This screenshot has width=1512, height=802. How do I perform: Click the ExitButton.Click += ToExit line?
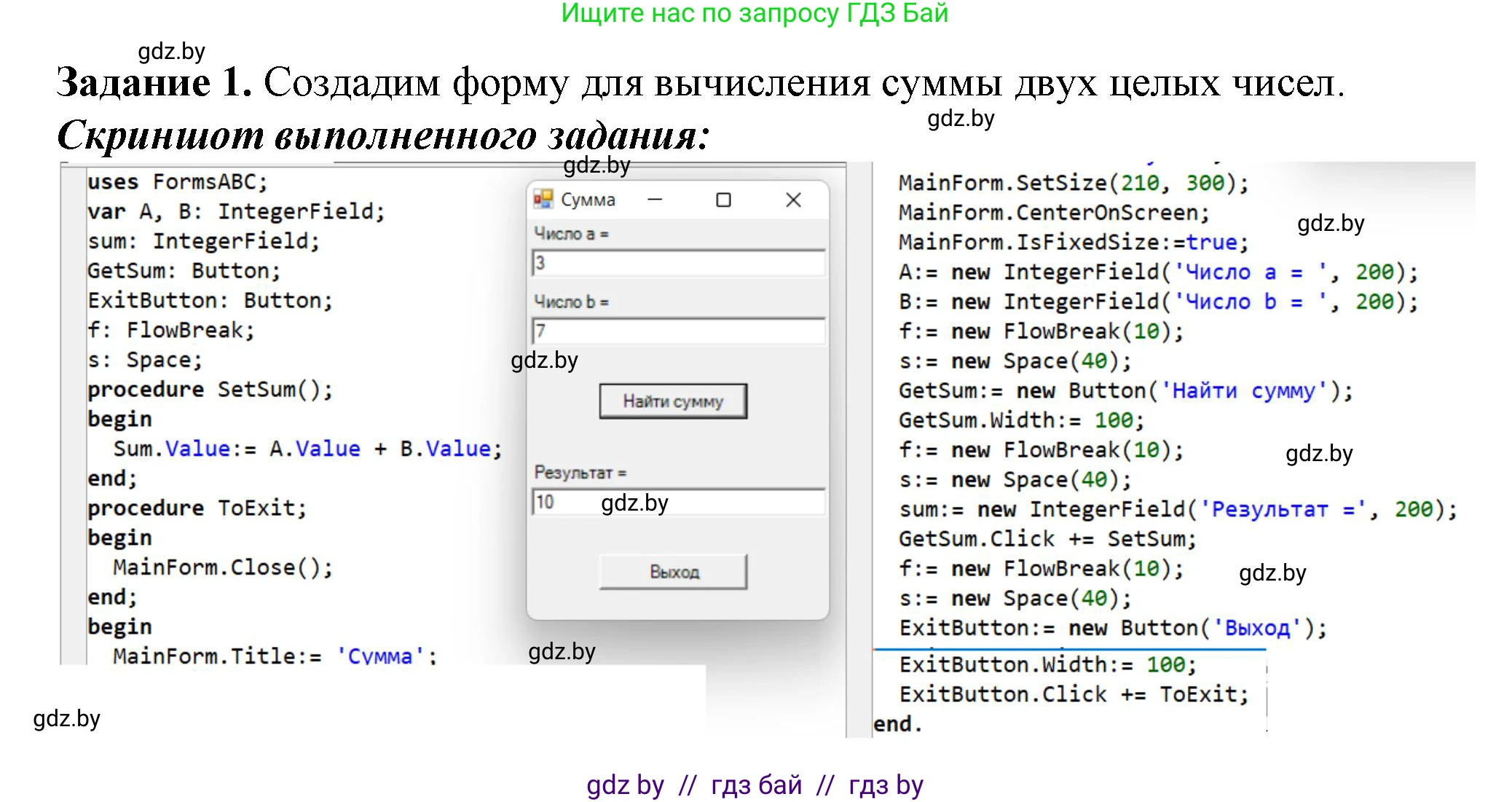[1074, 694]
